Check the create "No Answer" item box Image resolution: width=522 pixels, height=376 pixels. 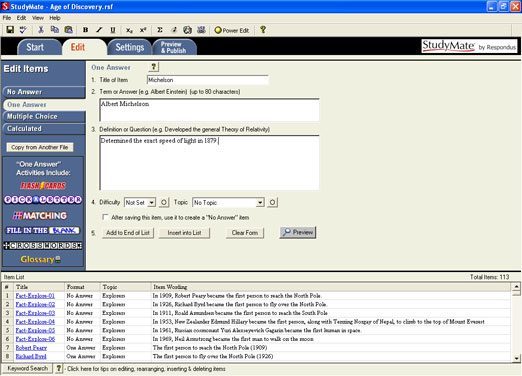click(x=105, y=217)
